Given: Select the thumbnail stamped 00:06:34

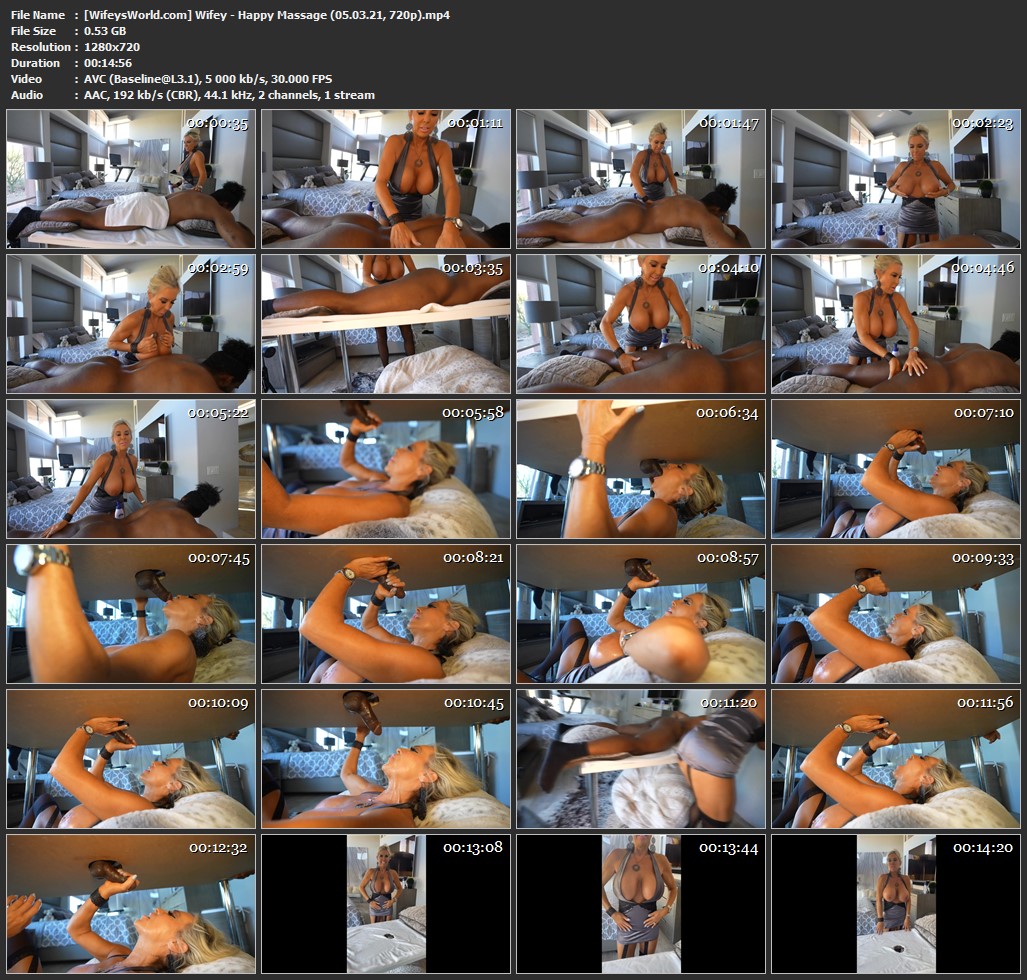Looking at the screenshot, I should pyautogui.click(x=641, y=469).
